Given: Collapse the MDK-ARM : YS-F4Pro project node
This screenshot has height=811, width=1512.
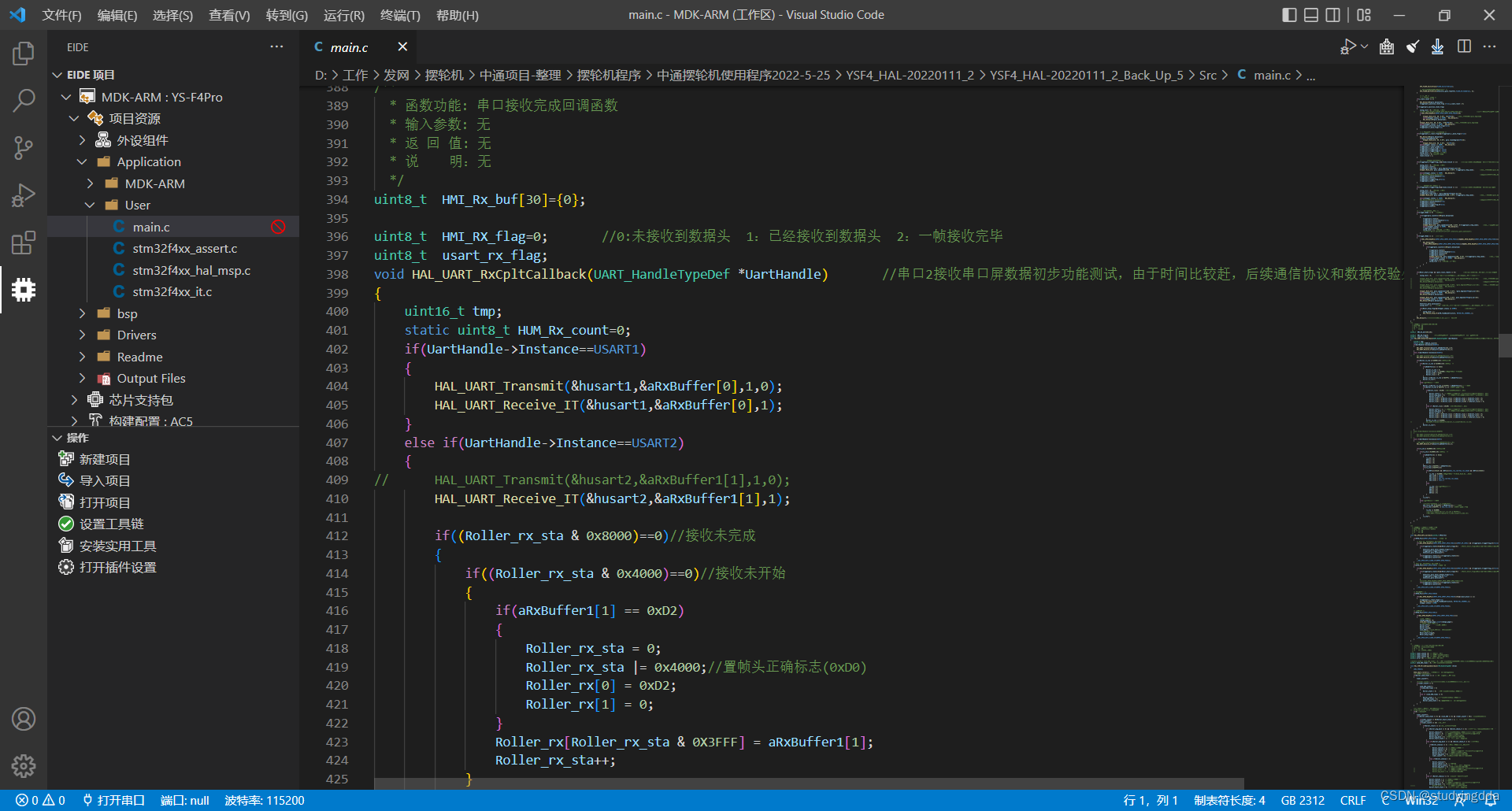Looking at the screenshot, I should coord(66,97).
